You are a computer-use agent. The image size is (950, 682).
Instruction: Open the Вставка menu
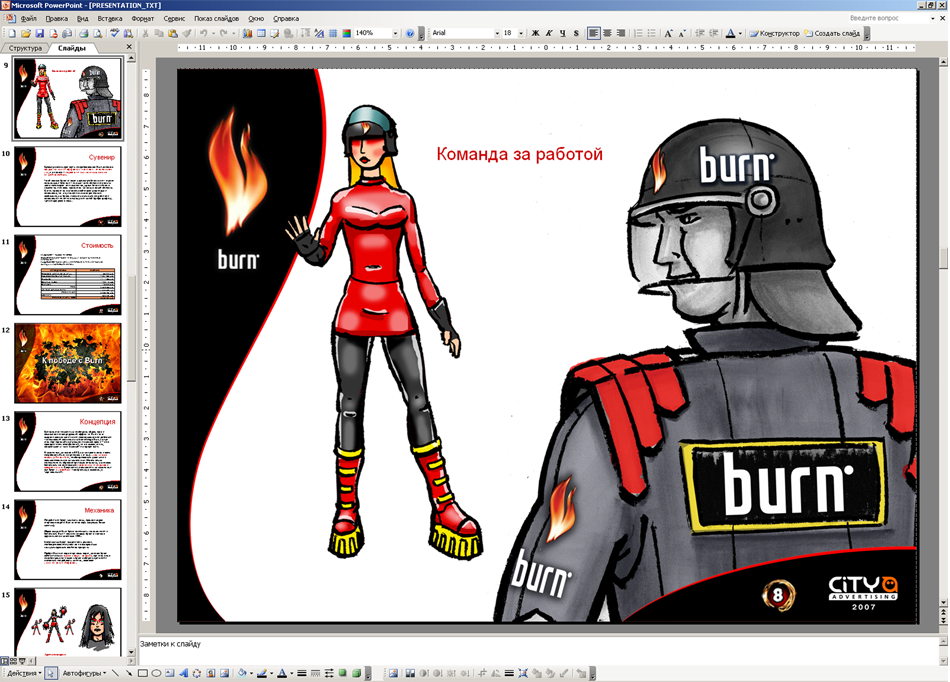[x=110, y=19]
